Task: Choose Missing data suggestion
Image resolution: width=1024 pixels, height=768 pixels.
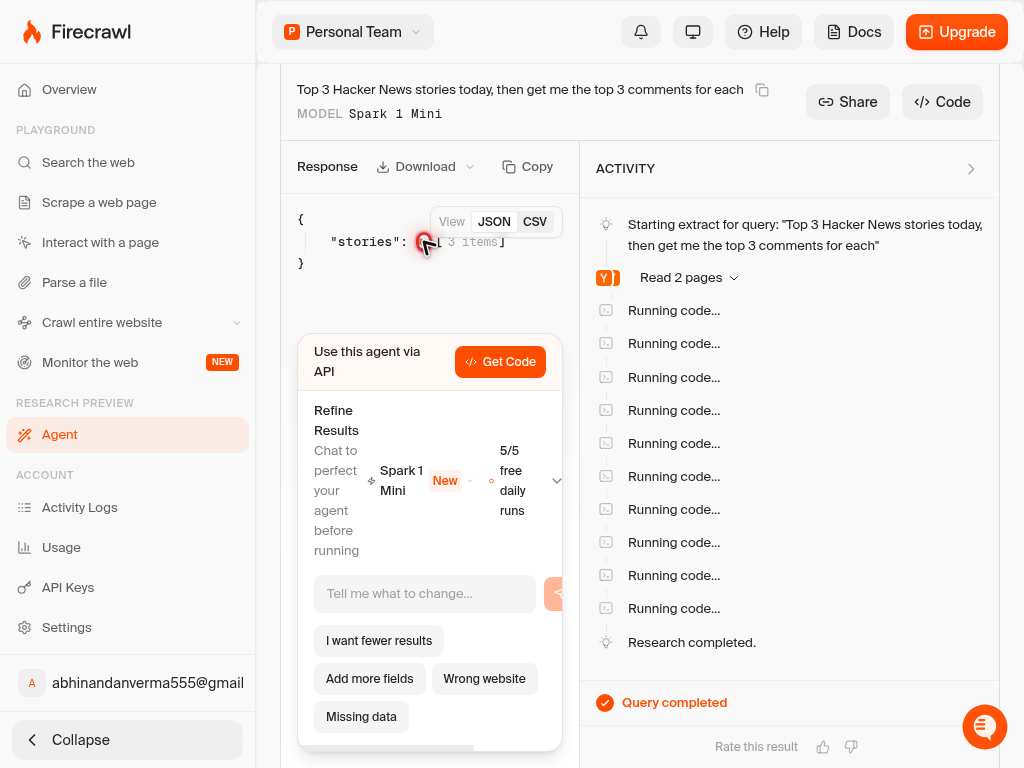Action: [361, 716]
